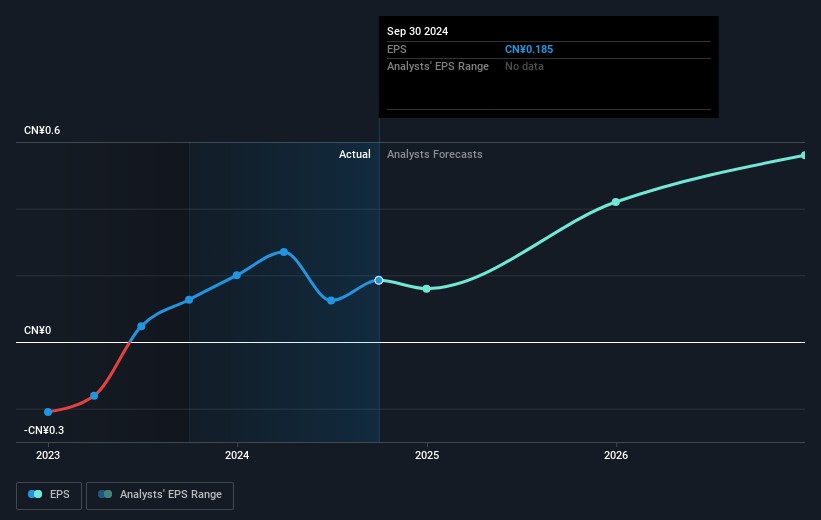
Task: Click the -CN¥0.3 axis label
Action: pyautogui.click(x=44, y=430)
